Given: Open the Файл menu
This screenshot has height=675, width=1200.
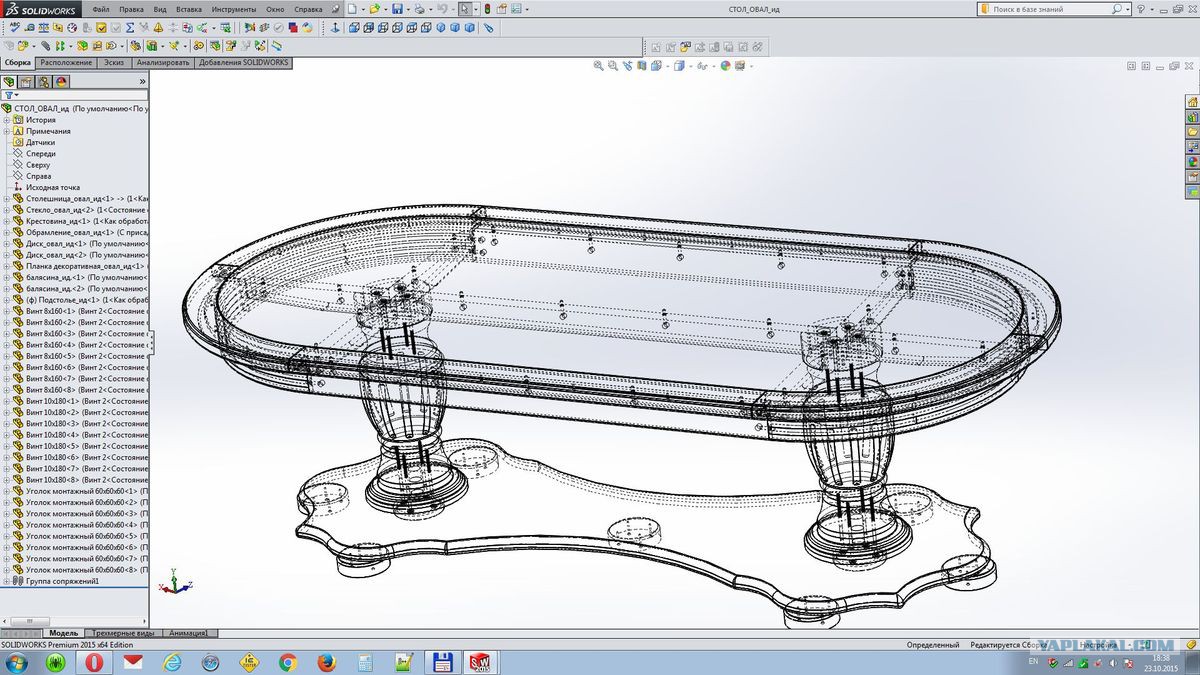Looking at the screenshot, I should (101, 9).
